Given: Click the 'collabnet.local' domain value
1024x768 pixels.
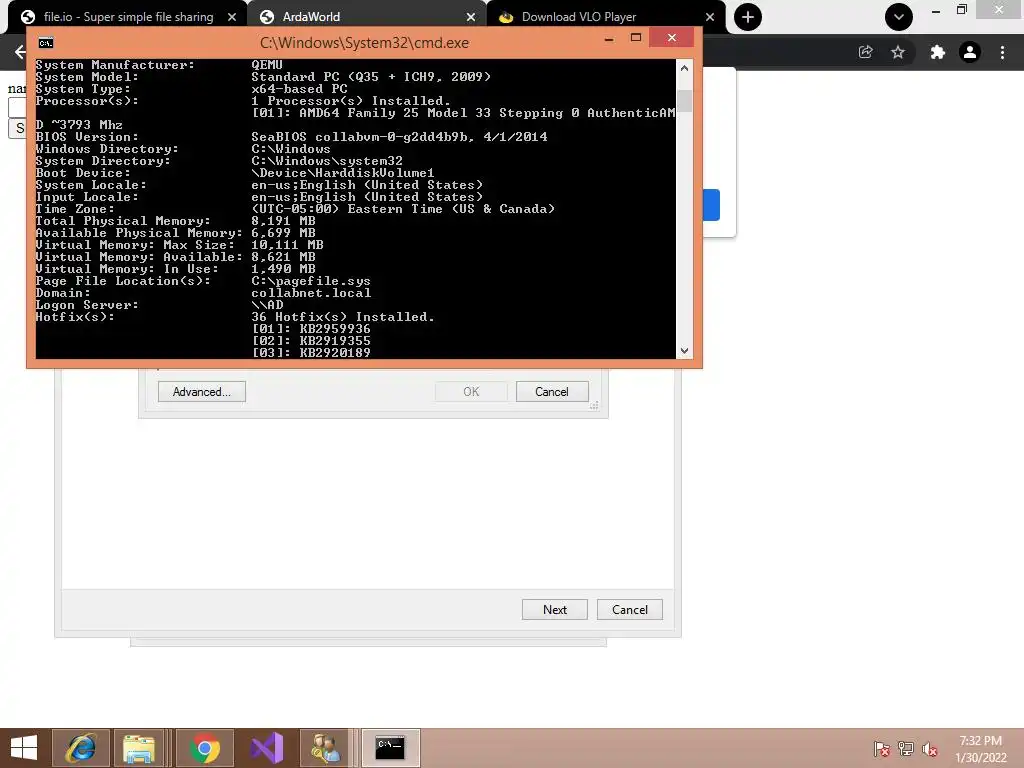Looking at the screenshot, I should coord(311,293).
